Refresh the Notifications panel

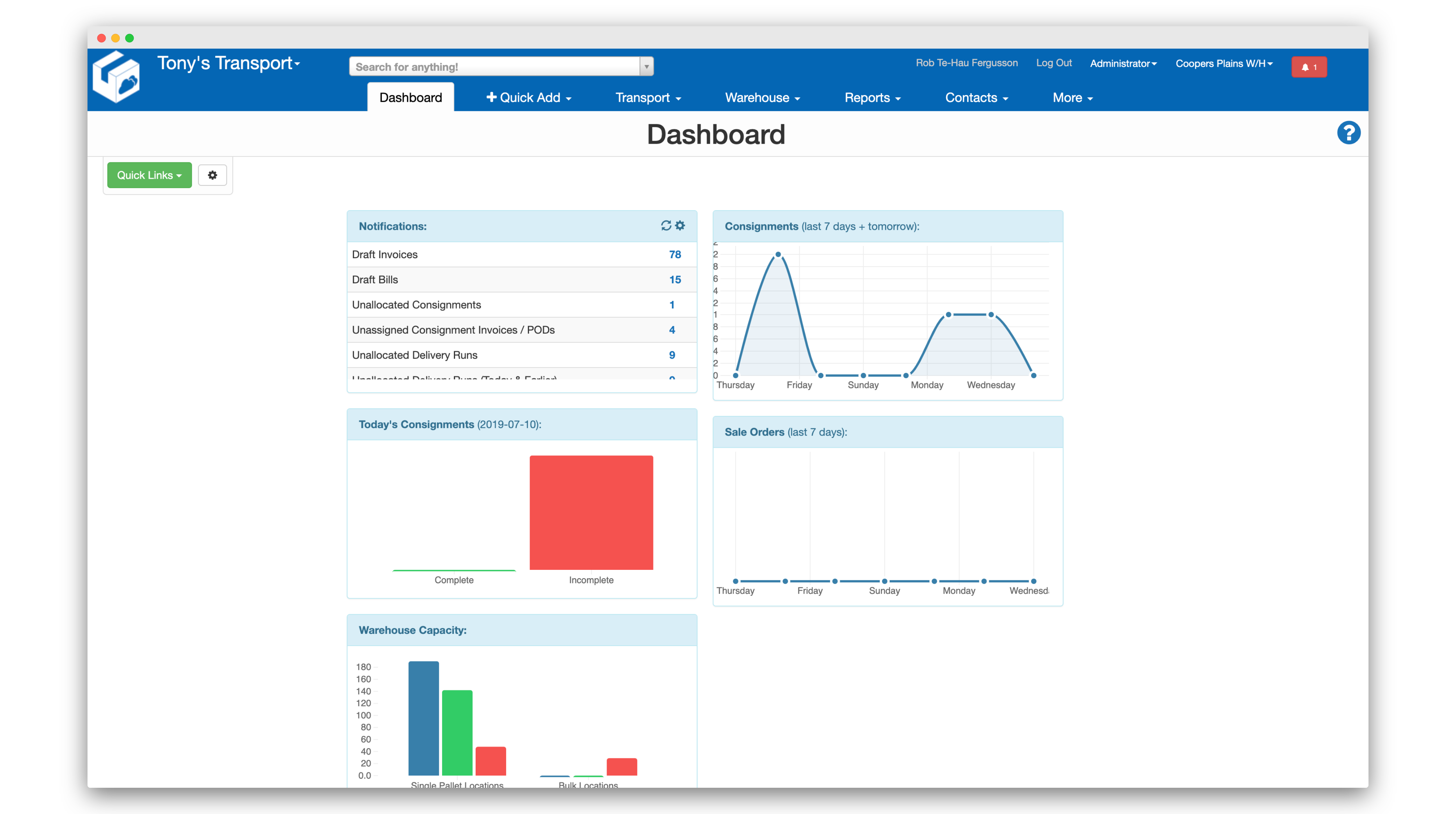[x=666, y=225]
